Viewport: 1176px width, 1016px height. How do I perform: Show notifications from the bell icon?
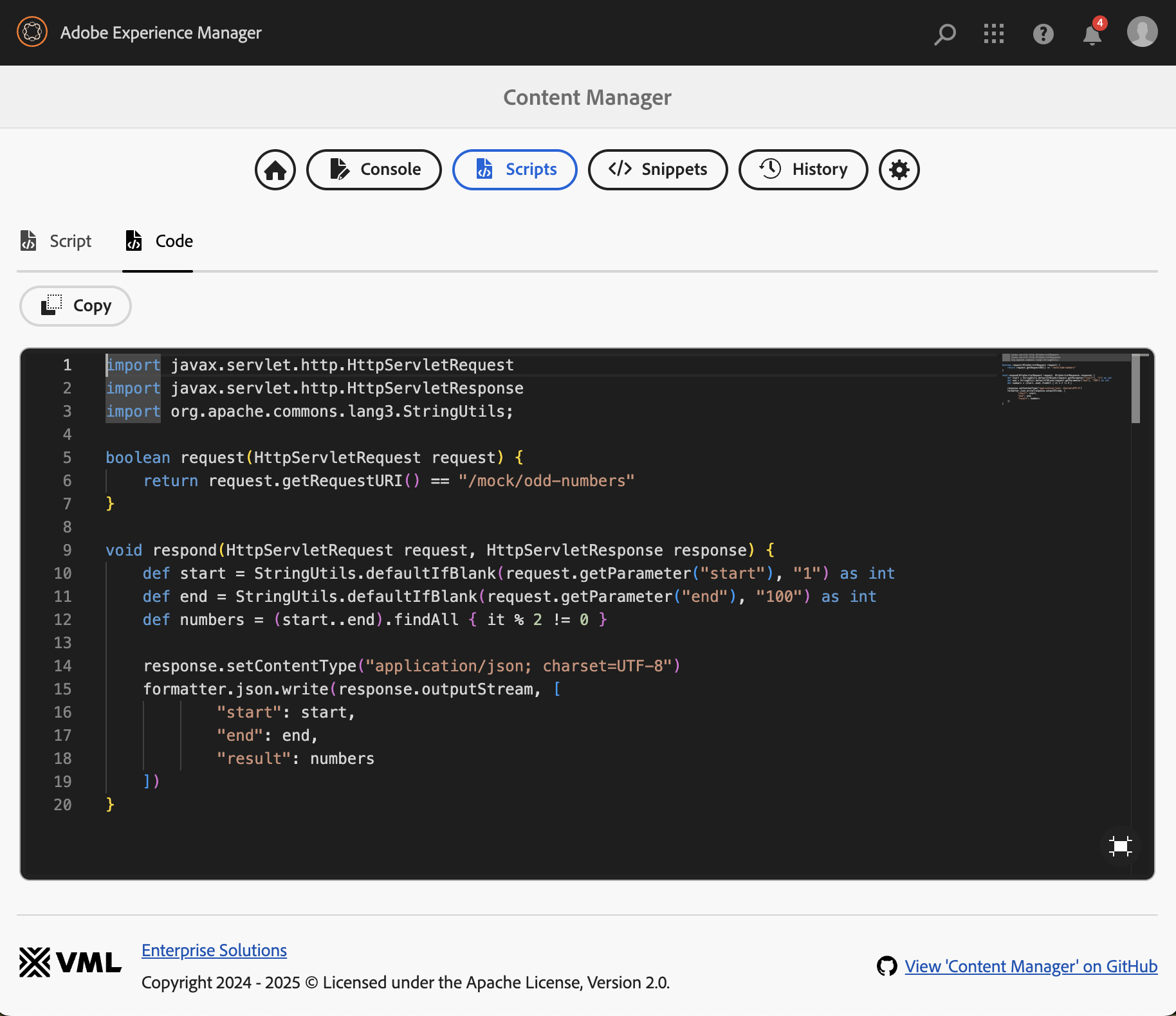point(1092,33)
